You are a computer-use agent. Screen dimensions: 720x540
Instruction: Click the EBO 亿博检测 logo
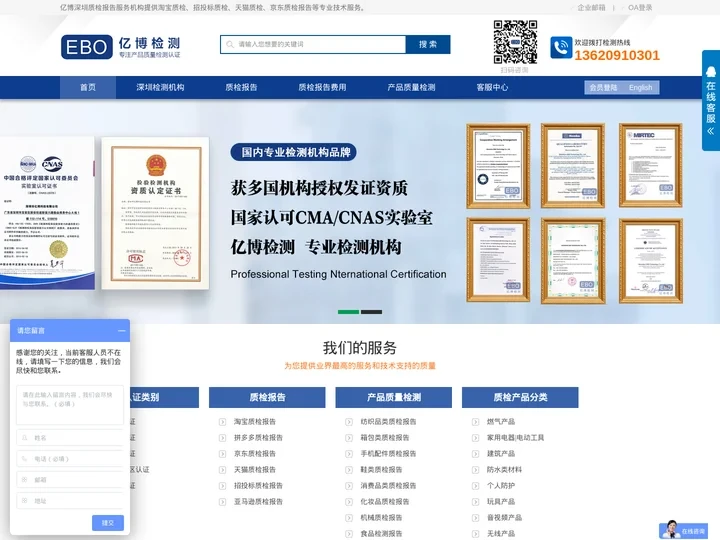[121, 47]
